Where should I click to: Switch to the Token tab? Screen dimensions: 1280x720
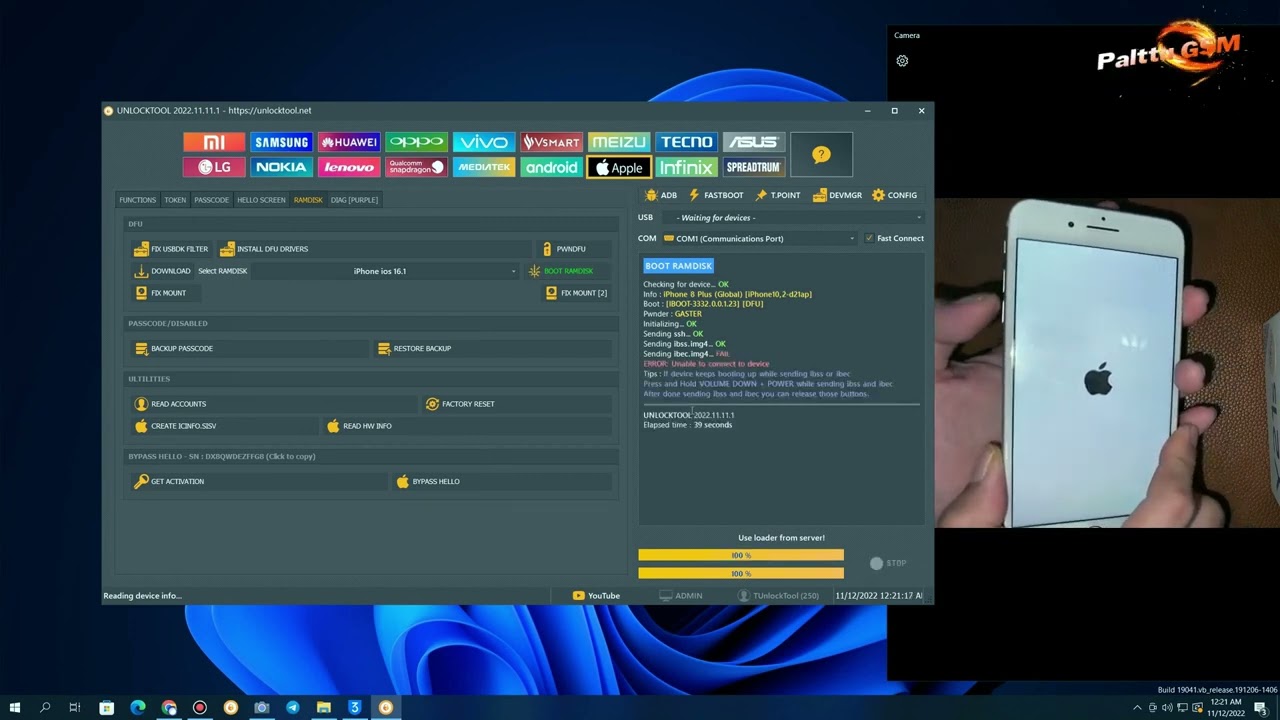175,200
